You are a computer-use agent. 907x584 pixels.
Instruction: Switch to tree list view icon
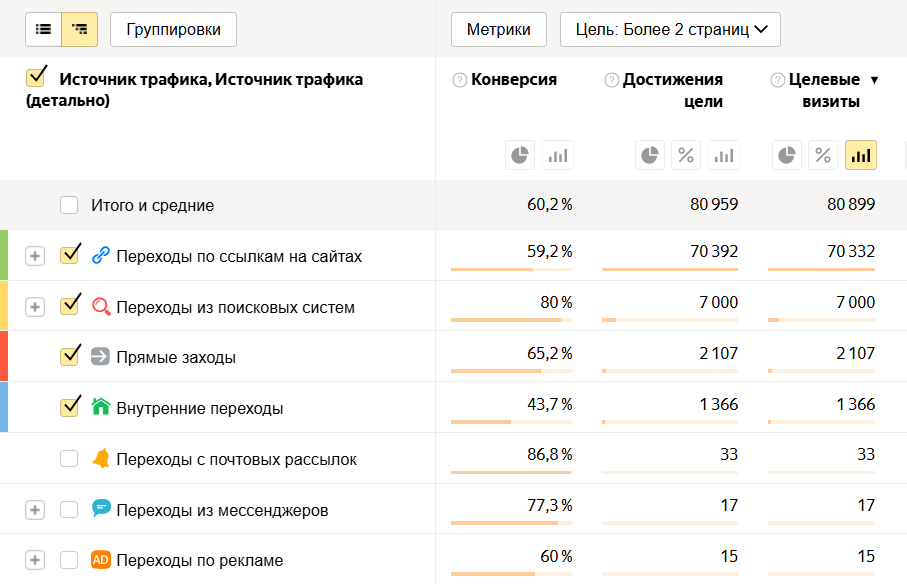pos(80,30)
